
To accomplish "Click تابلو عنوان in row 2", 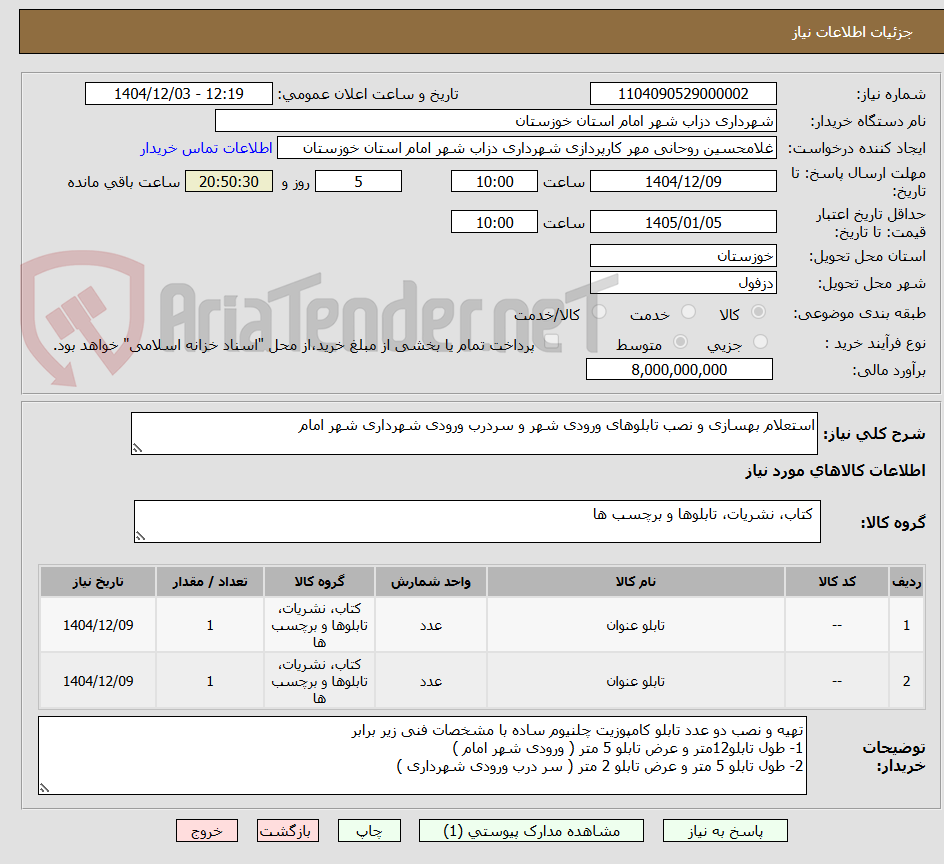I will [636, 681].
